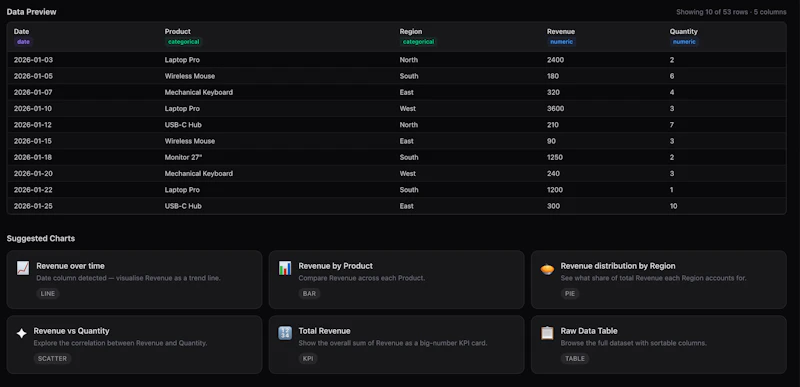Click East region in the 2026-01-25 row
Screen dimensions: 800x387
click(x=407, y=207)
